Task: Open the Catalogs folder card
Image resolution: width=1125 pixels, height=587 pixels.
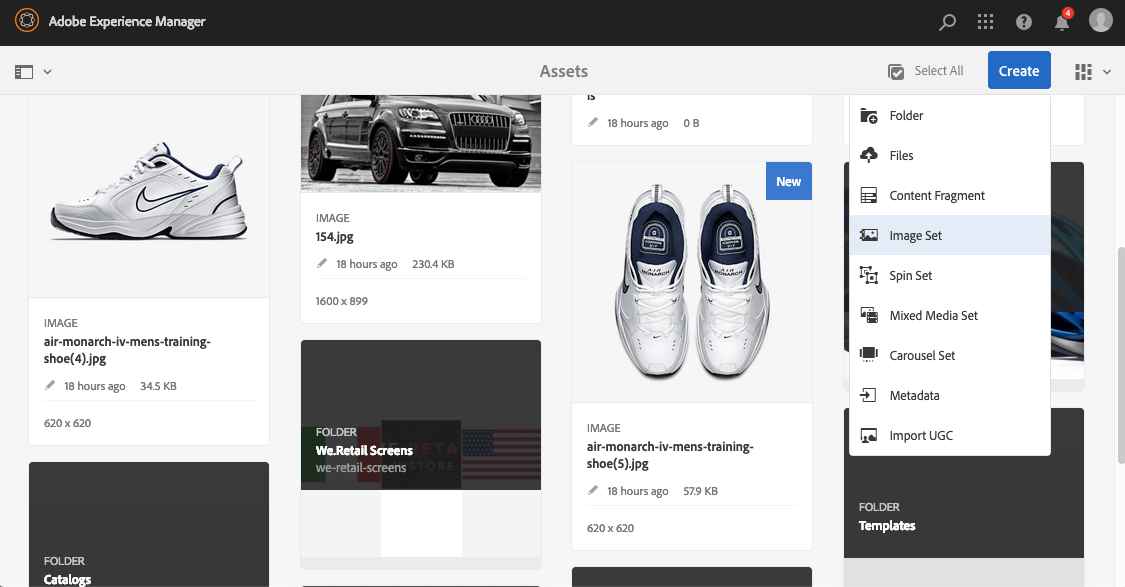Action: point(149,525)
